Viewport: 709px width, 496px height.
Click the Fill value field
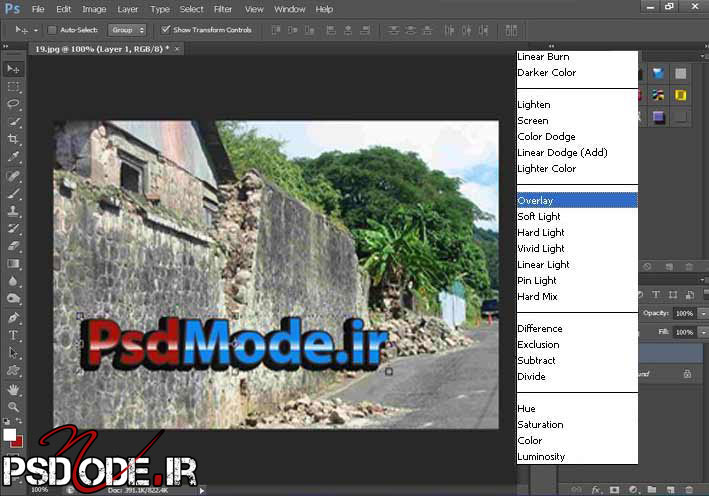[685, 332]
